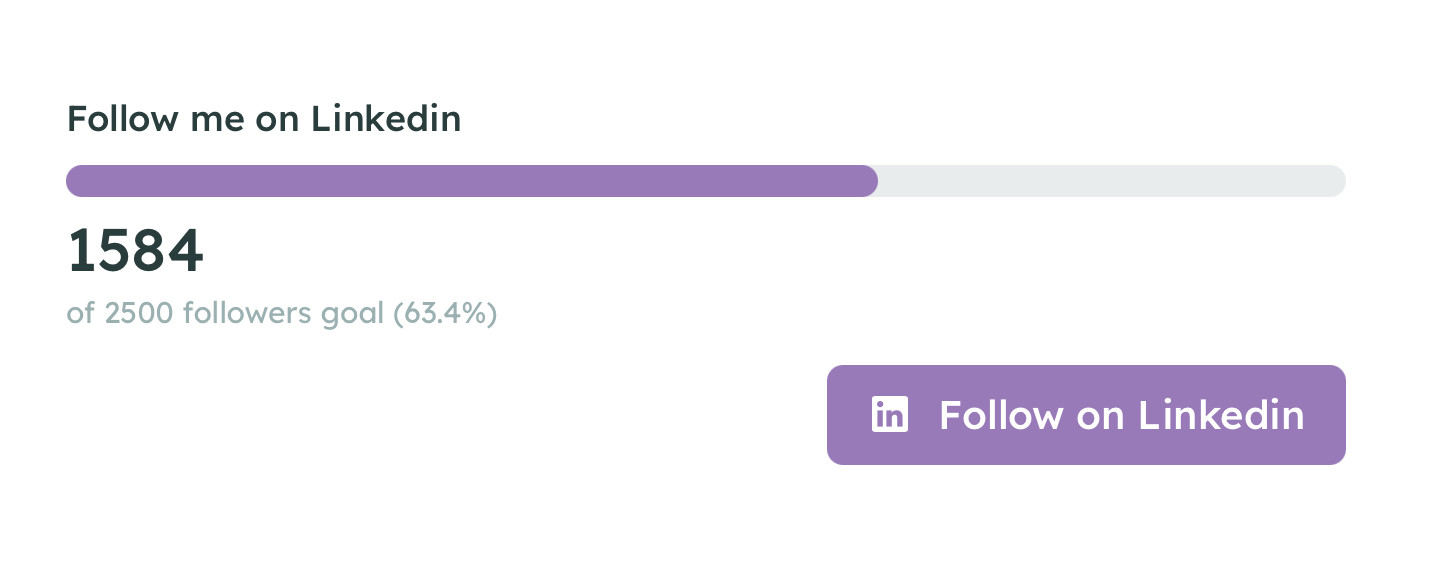Image resolution: width=1442 pixels, height=570 pixels.
Task: Click the rounded right end of purple fill
Action: (868, 181)
